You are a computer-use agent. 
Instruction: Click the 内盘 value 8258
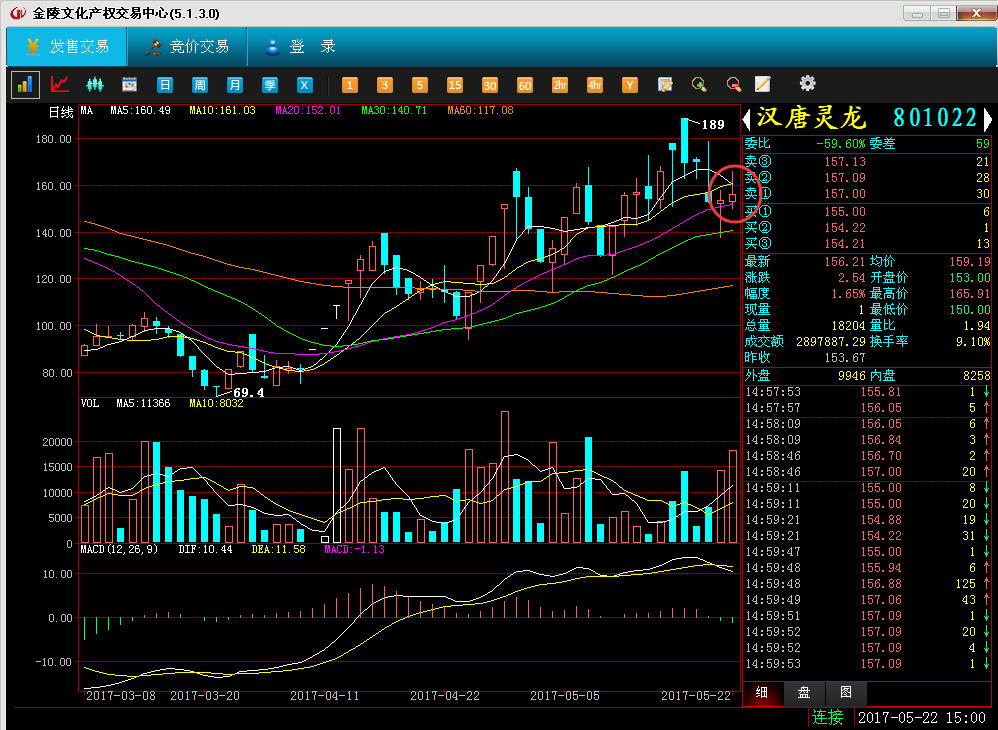click(x=976, y=376)
